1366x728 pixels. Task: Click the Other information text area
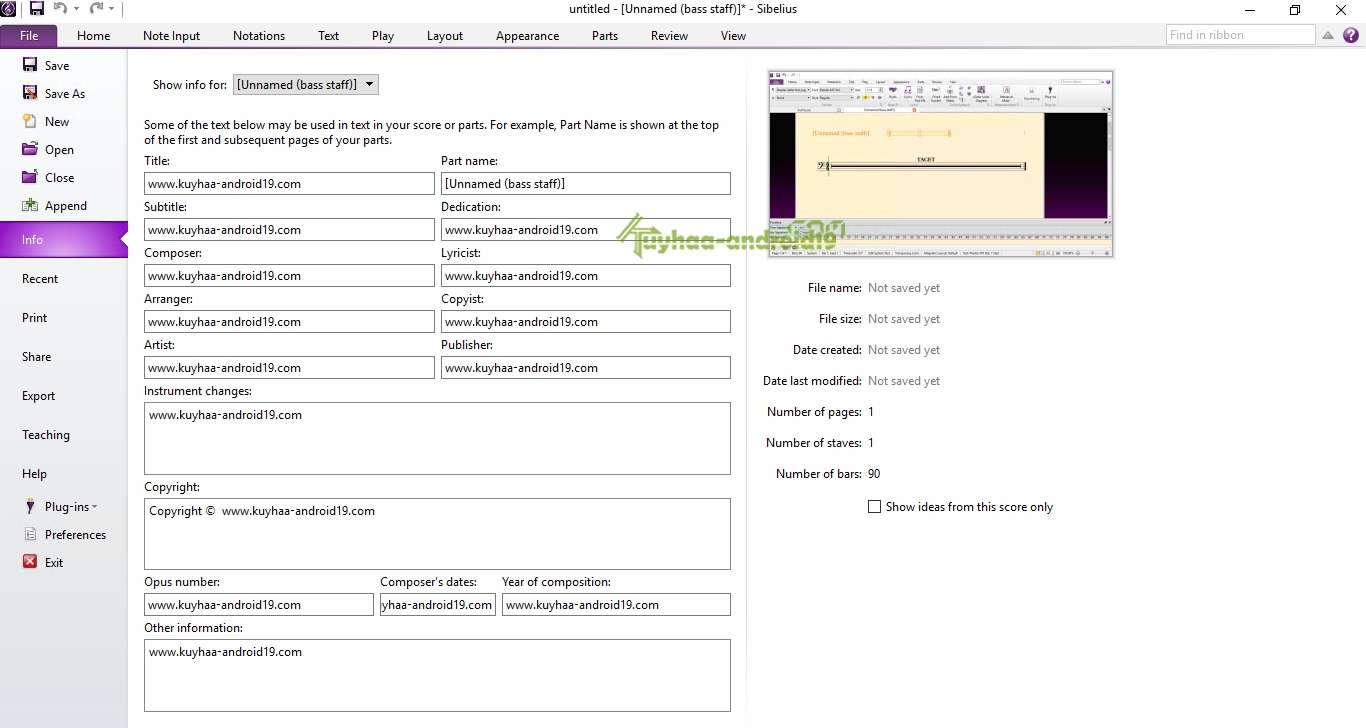437,676
